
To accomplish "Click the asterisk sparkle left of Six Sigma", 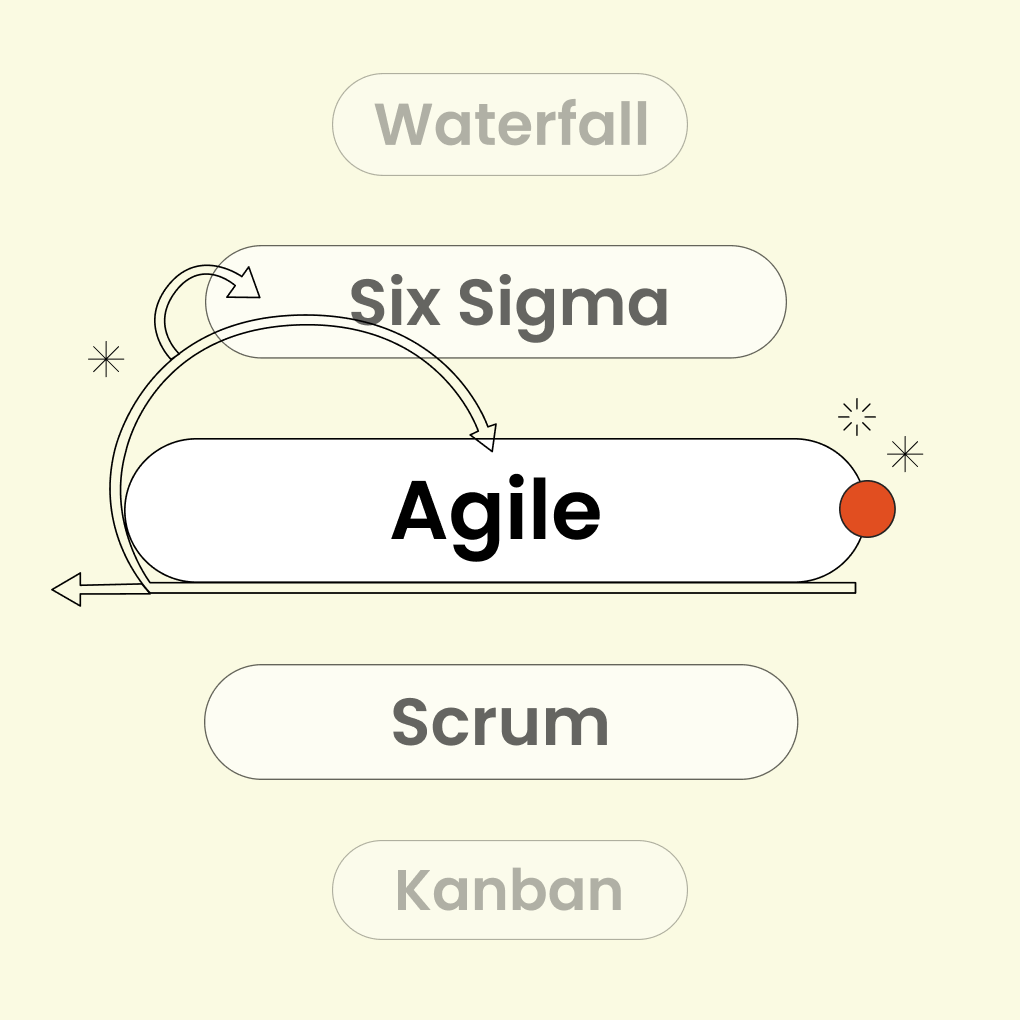I will pyautogui.click(x=106, y=359).
